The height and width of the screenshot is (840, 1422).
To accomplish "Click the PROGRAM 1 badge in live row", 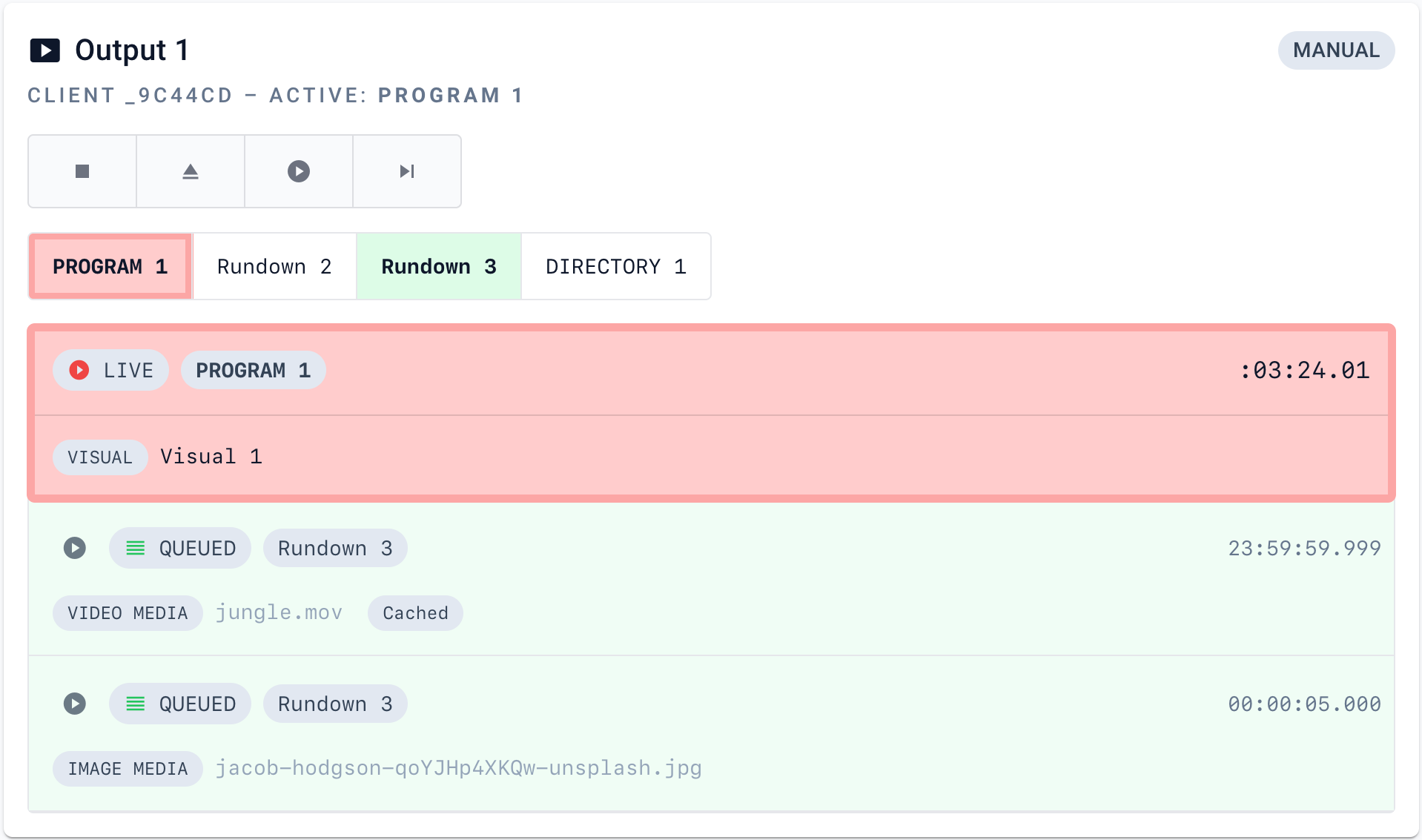I will click(x=254, y=370).
